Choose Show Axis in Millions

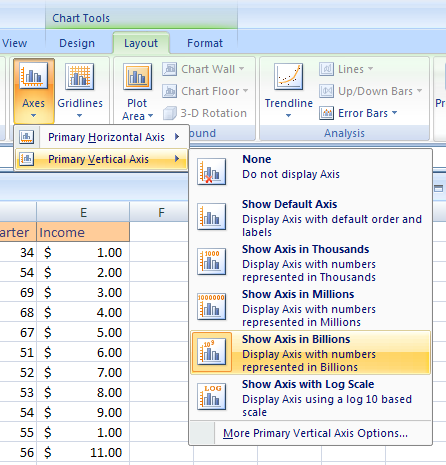(310, 308)
